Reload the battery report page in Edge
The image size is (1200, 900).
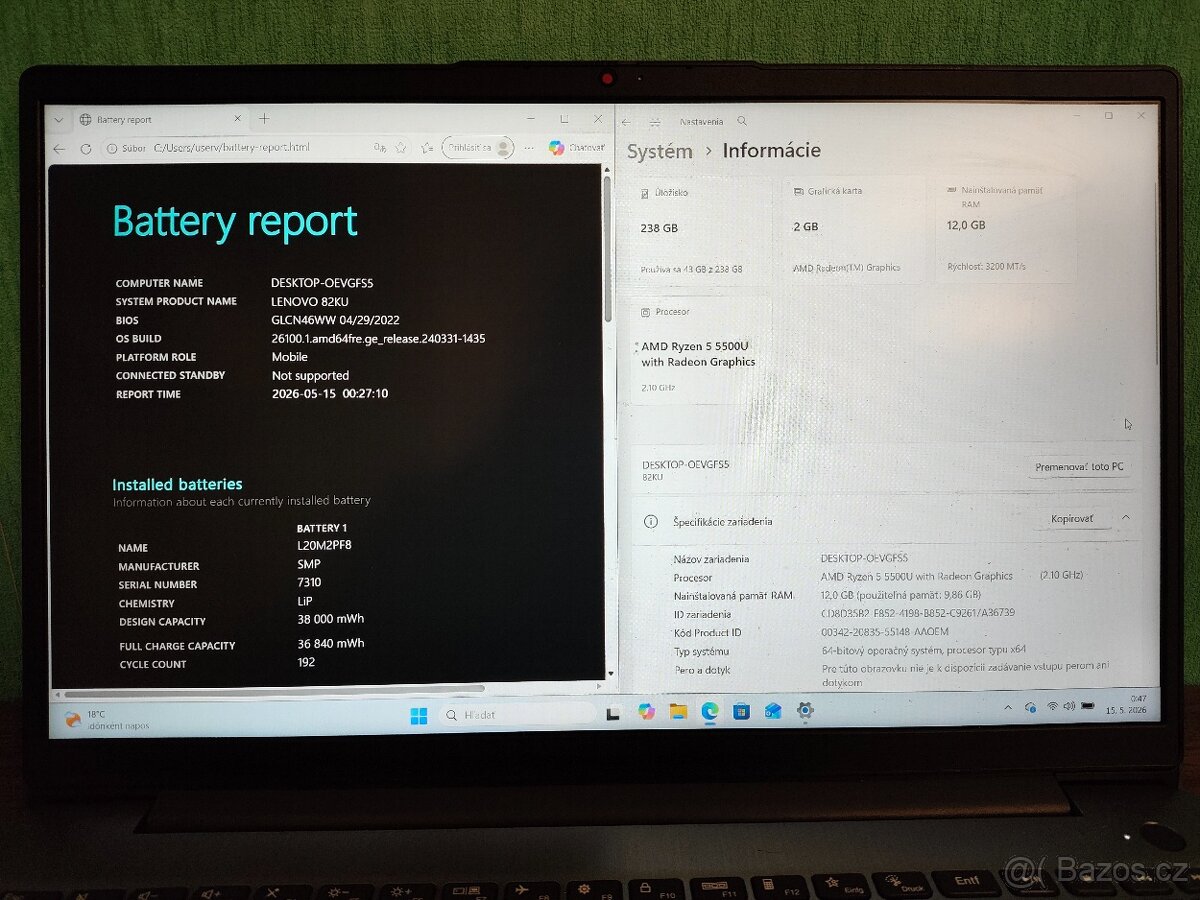pos(86,148)
